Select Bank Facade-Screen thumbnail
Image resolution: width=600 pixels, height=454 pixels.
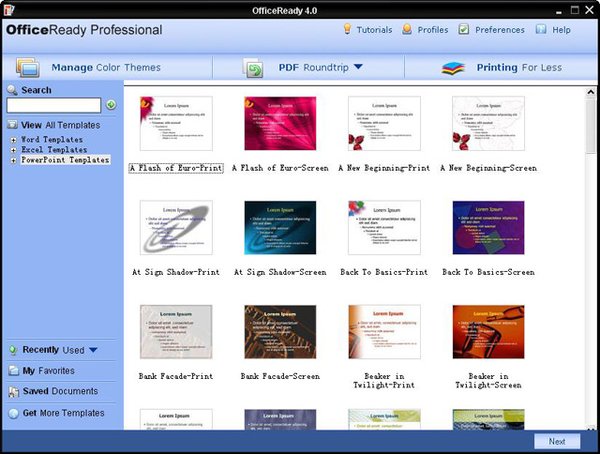click(x=280, y=332)
